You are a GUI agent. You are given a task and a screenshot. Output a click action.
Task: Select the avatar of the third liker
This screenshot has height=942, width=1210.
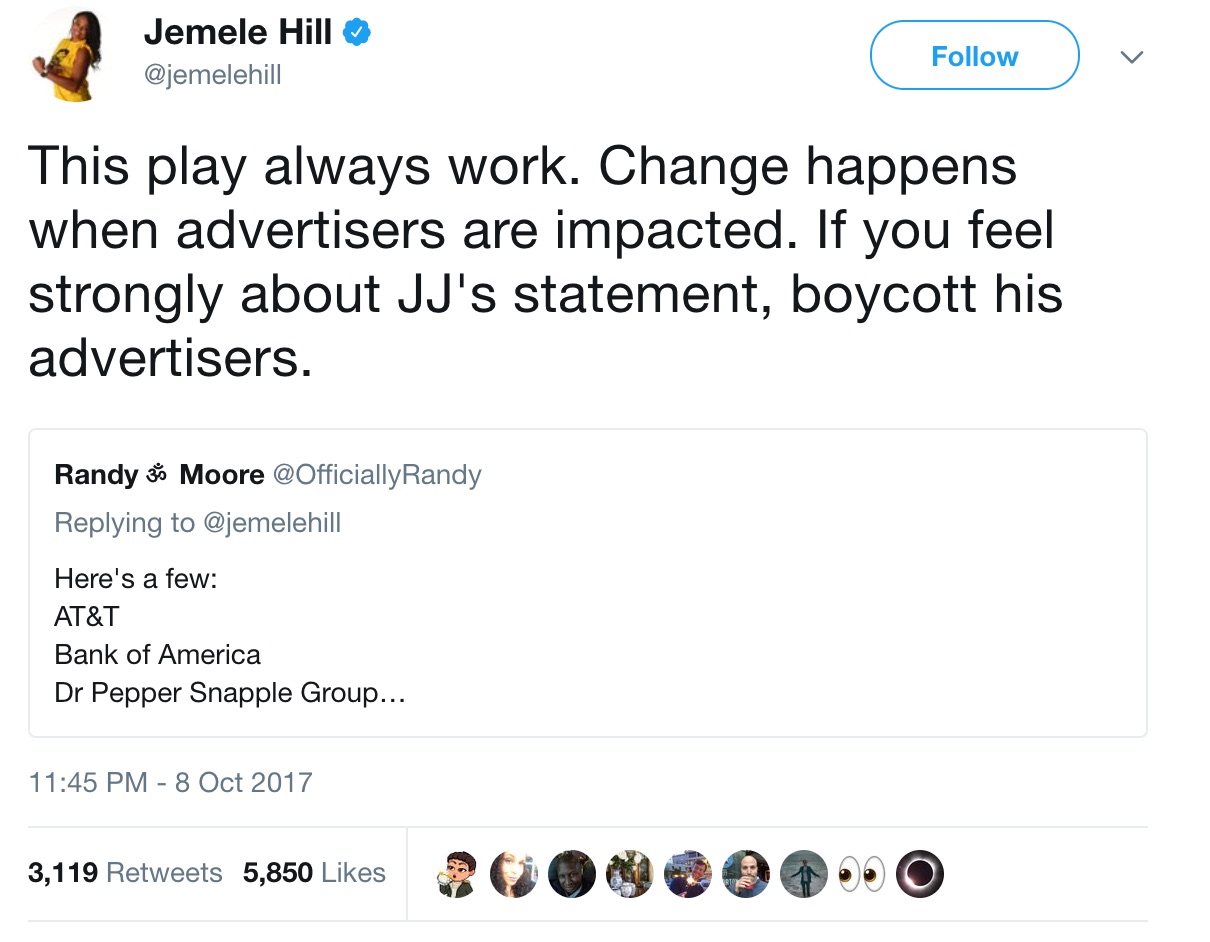(x=571, y=873)
